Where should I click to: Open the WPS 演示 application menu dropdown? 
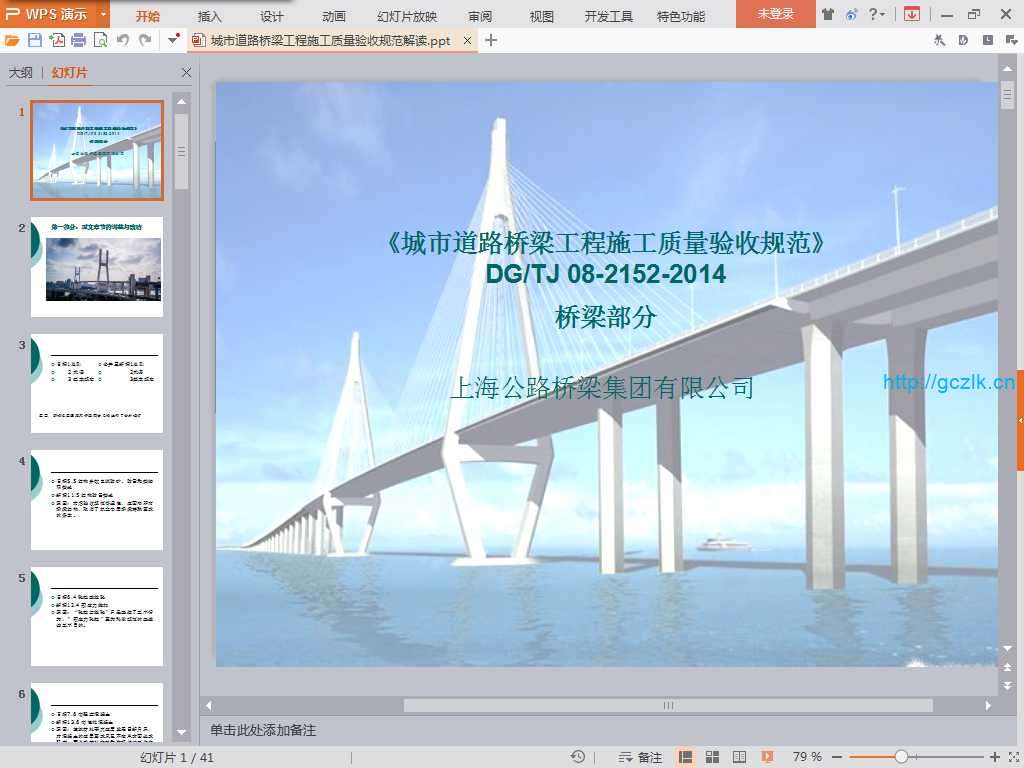[104, 14]
